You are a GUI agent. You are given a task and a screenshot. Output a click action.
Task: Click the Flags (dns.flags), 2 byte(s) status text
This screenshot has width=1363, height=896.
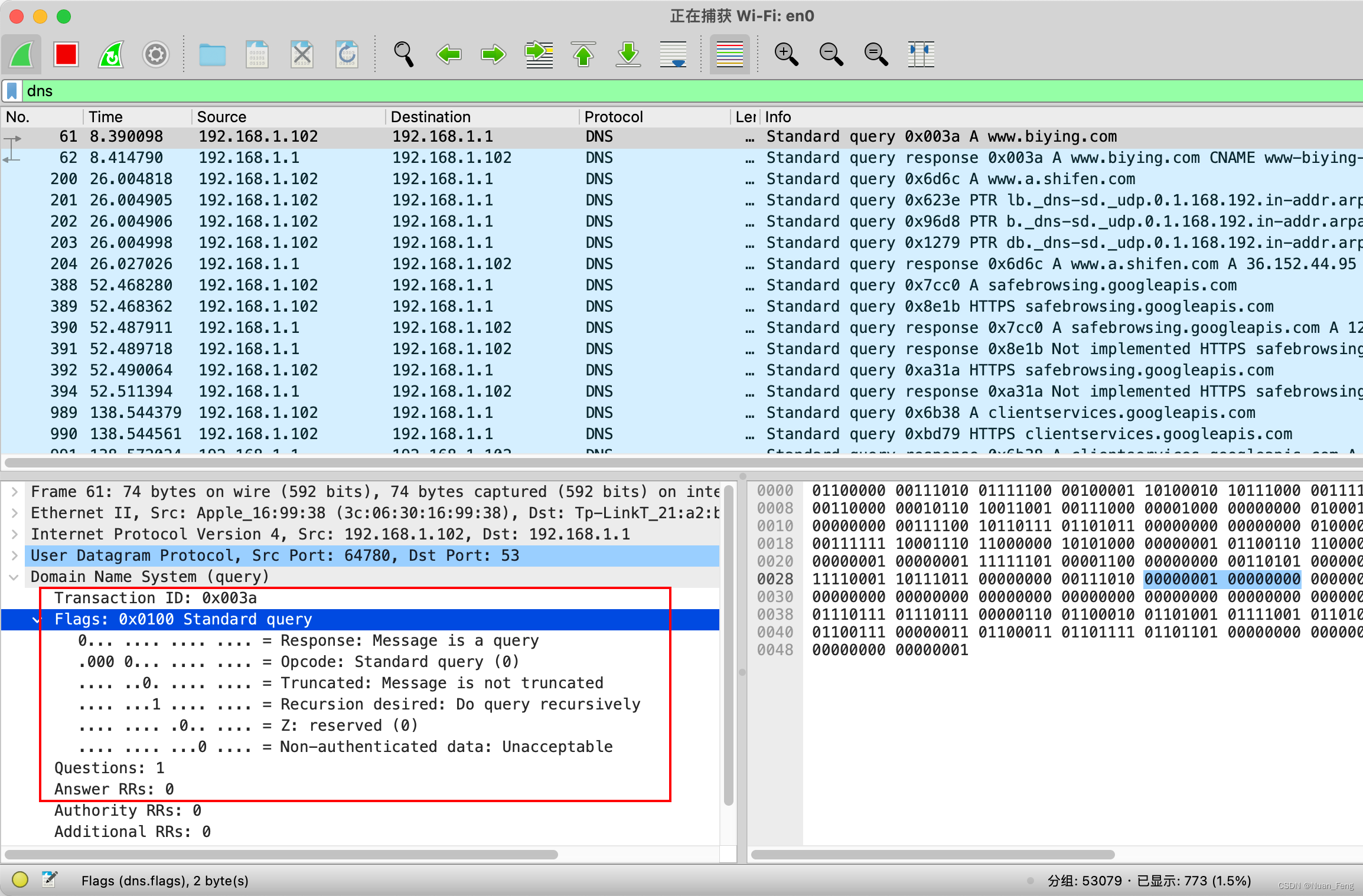click(x=165, y=881)
